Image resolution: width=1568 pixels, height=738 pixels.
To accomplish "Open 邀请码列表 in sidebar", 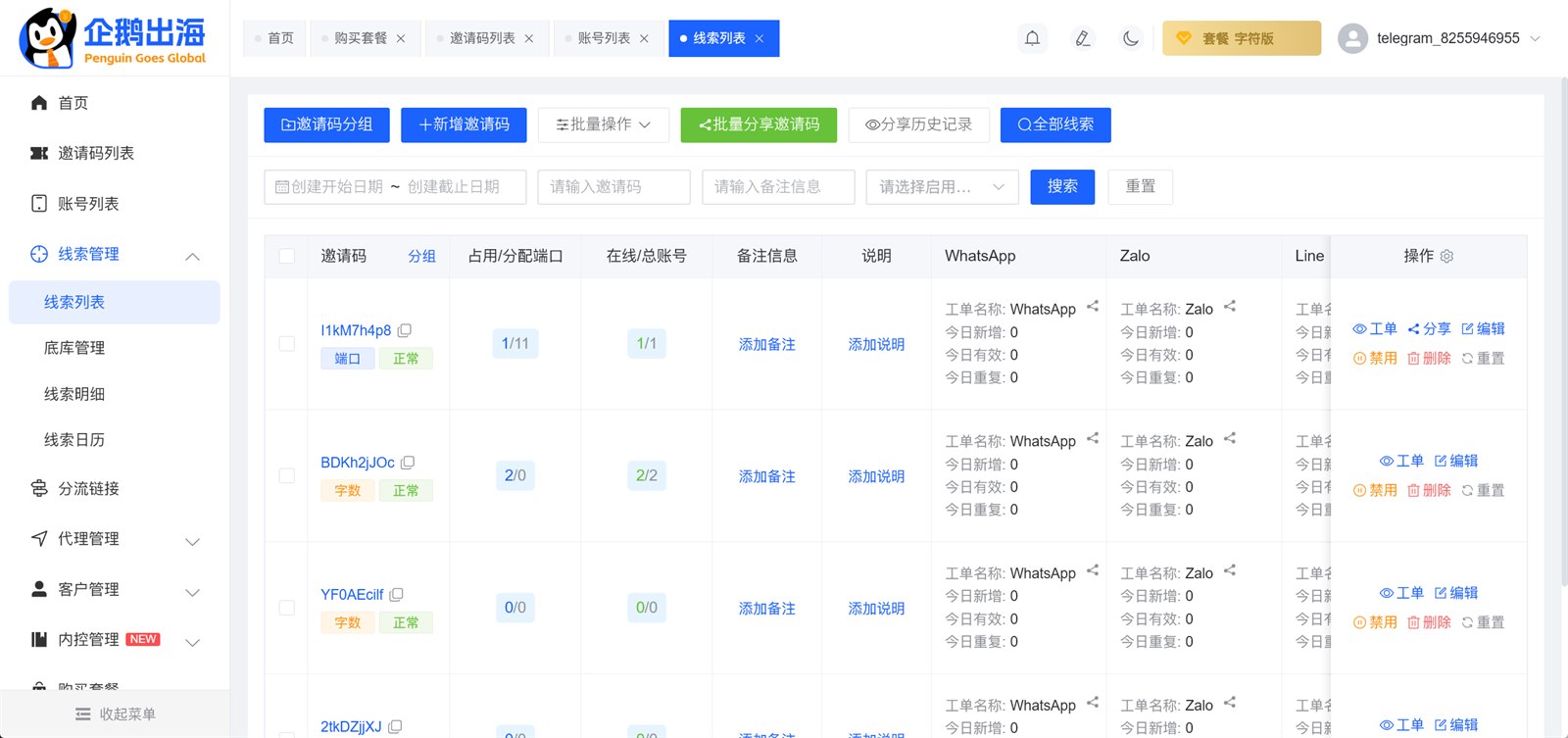I will click(x=115, y=153).
